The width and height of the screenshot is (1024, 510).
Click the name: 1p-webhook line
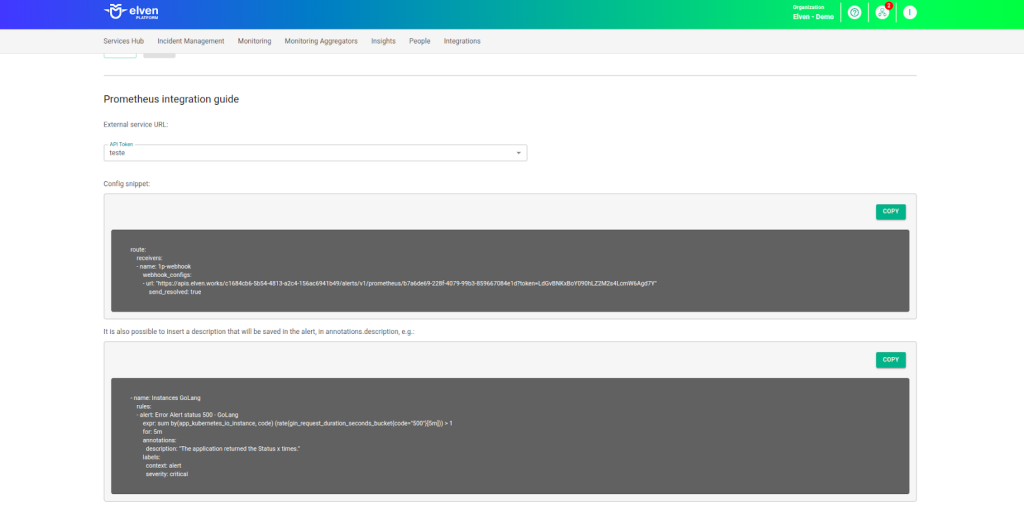pyautogui.click(x=164, y=266)
